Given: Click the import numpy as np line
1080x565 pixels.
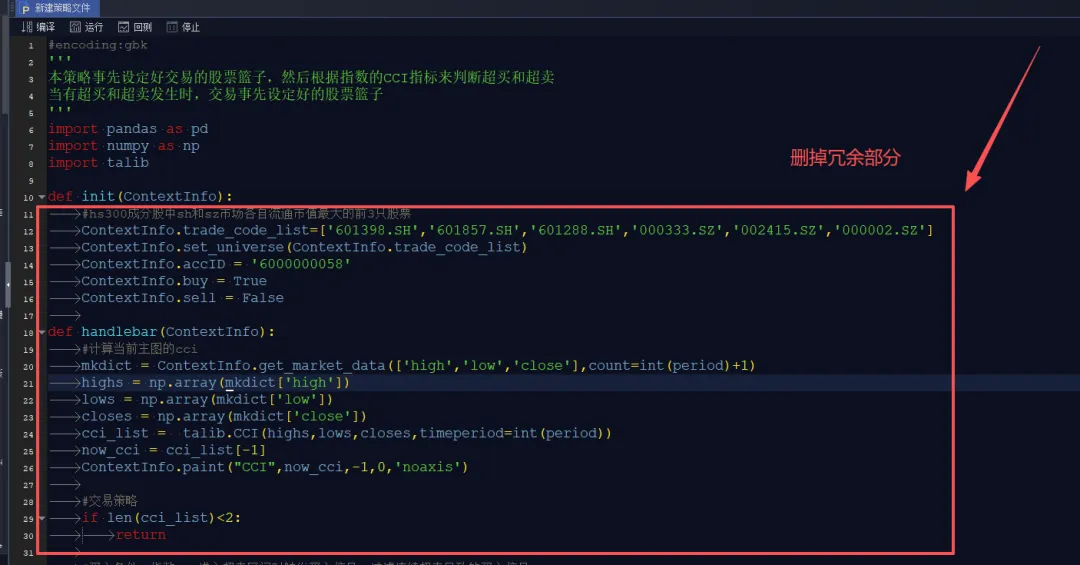Looking at the screenshot, I should pyautogui.click(x=124, y=146).
